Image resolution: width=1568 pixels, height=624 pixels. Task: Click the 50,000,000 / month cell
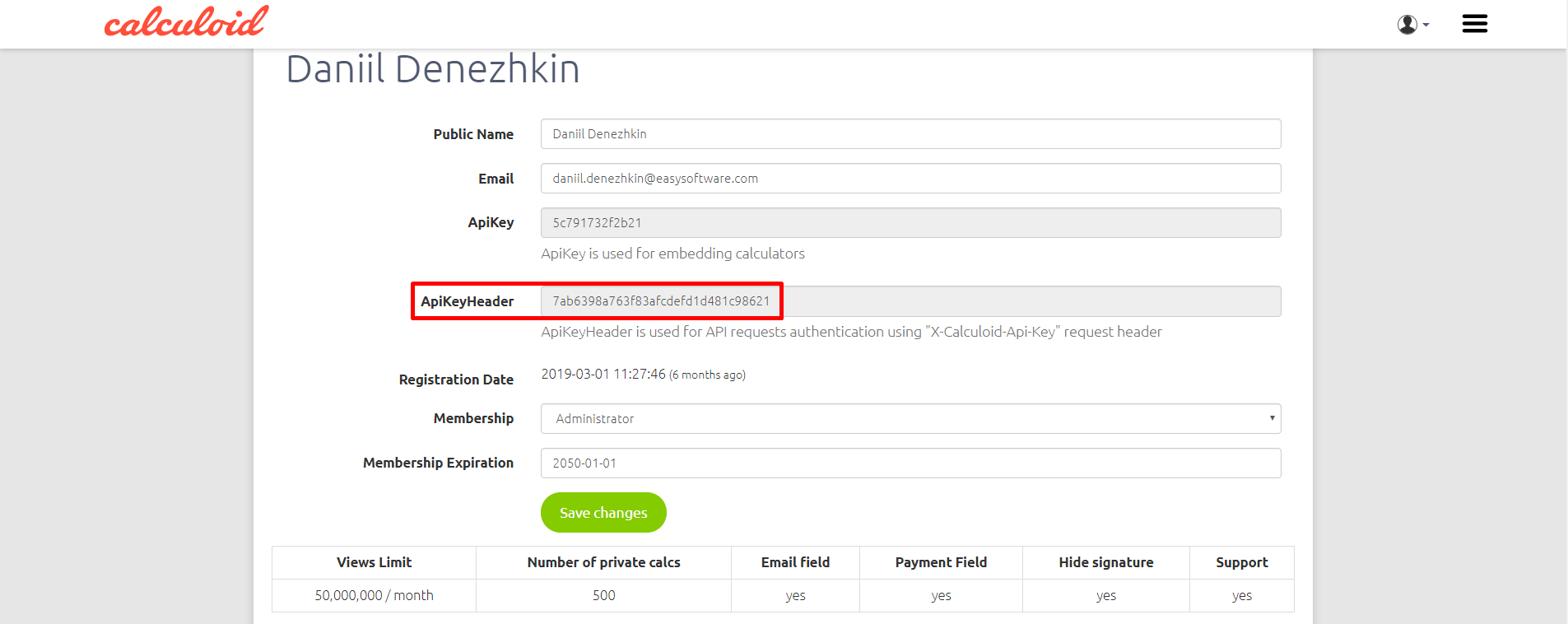[x=374, y=596]
